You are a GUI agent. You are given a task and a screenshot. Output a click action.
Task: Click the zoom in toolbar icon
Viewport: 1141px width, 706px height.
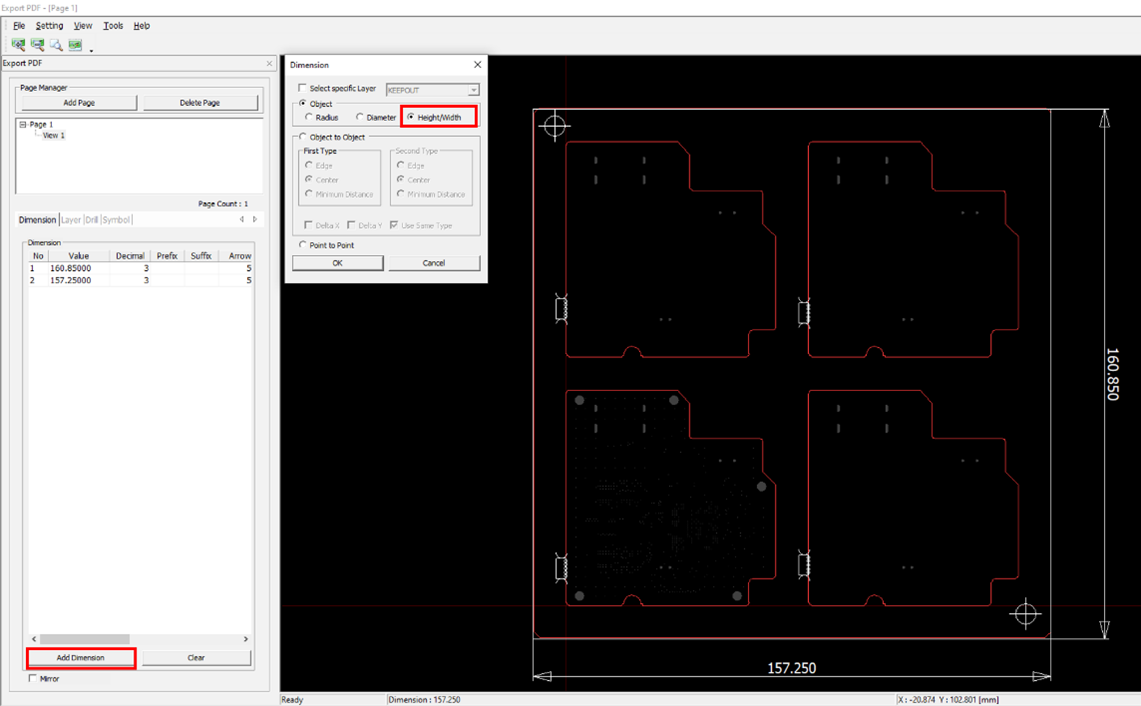click(x=18, y=45)
